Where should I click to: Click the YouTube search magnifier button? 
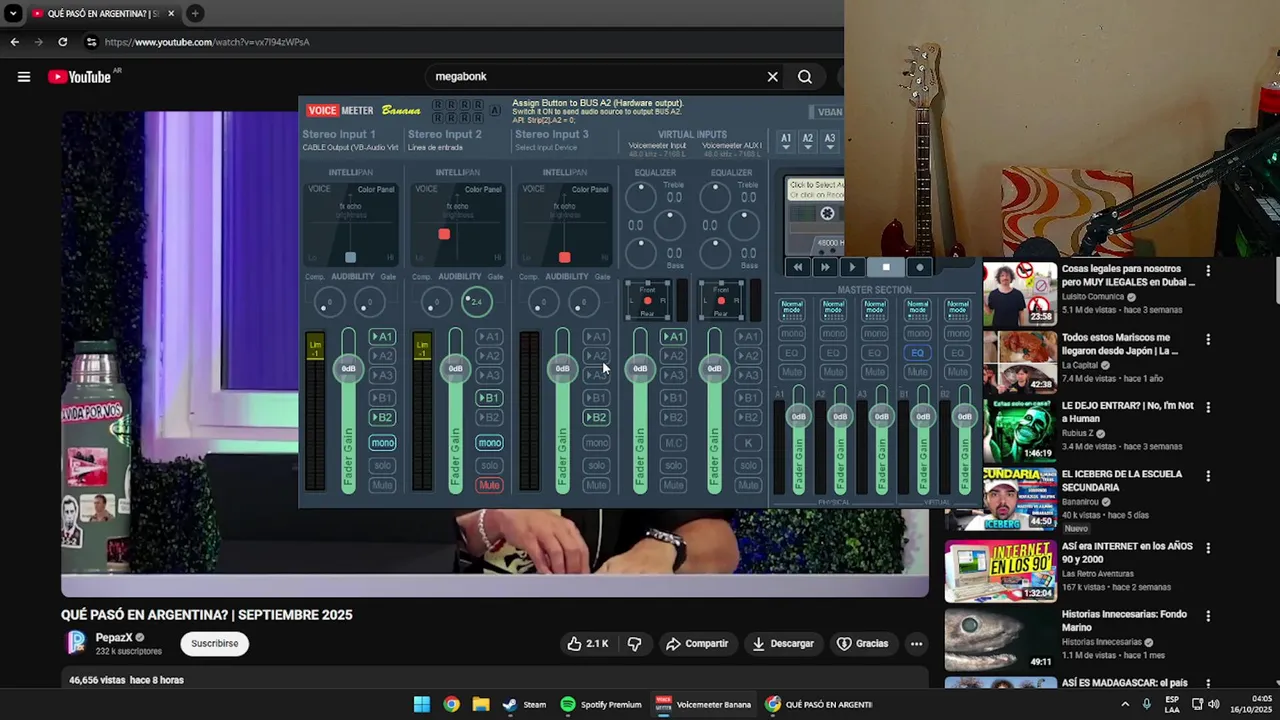click(x=805, y=77)
